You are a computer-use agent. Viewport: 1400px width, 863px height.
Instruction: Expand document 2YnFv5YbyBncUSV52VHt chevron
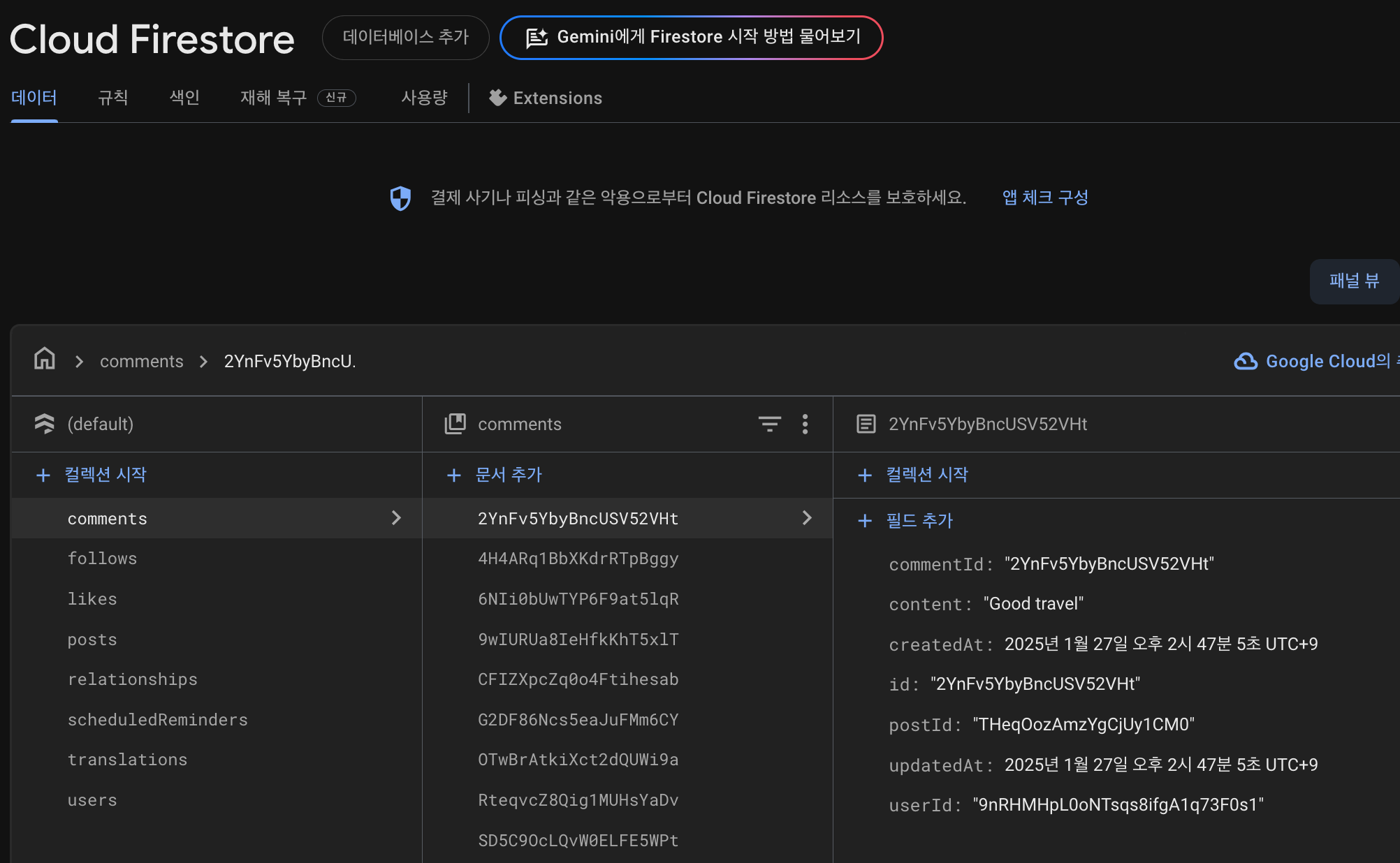click(x=807, y=518)
